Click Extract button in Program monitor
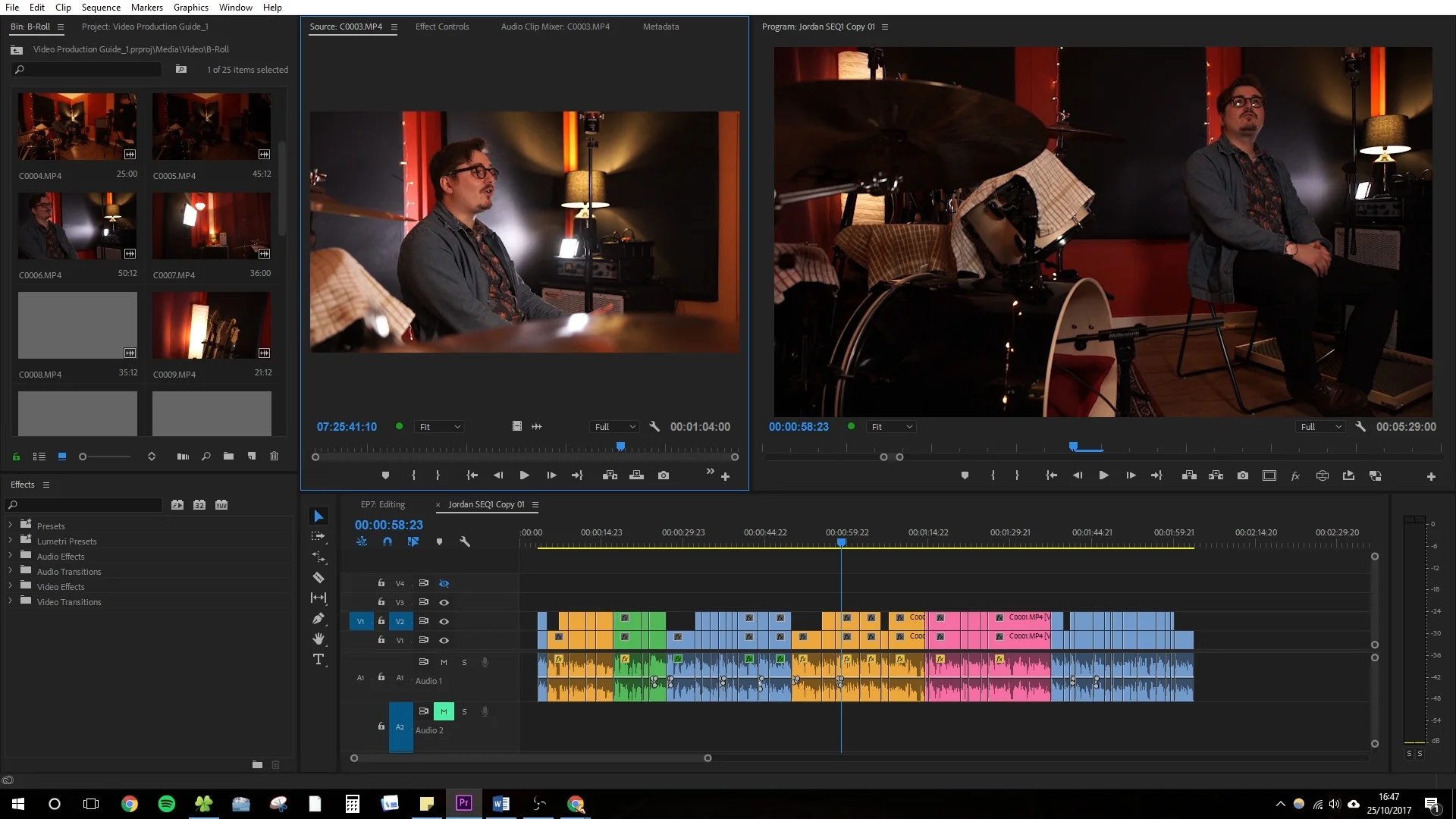 (1216, 475)
